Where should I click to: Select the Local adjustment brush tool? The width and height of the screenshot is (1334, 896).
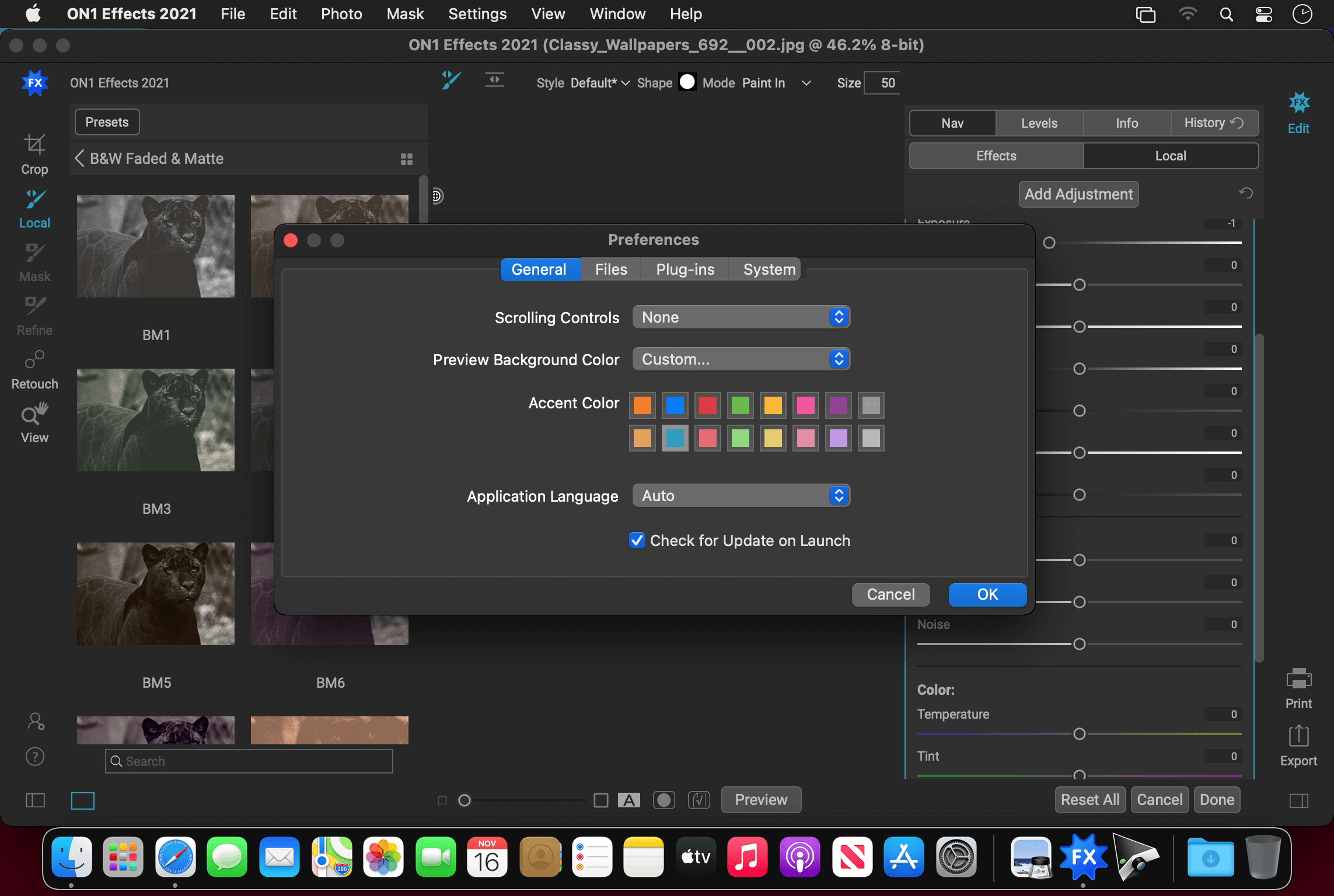click(x=34, y=208)
